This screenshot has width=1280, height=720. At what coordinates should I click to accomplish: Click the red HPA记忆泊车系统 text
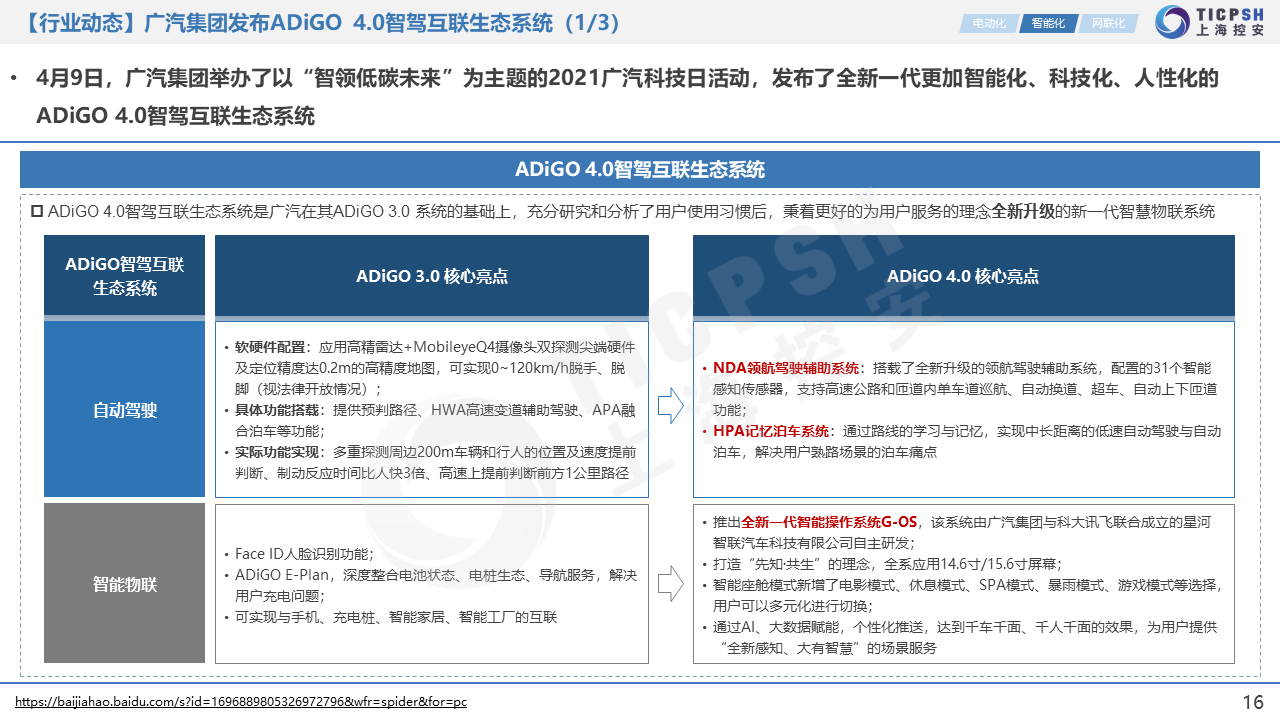click(770, 431)
